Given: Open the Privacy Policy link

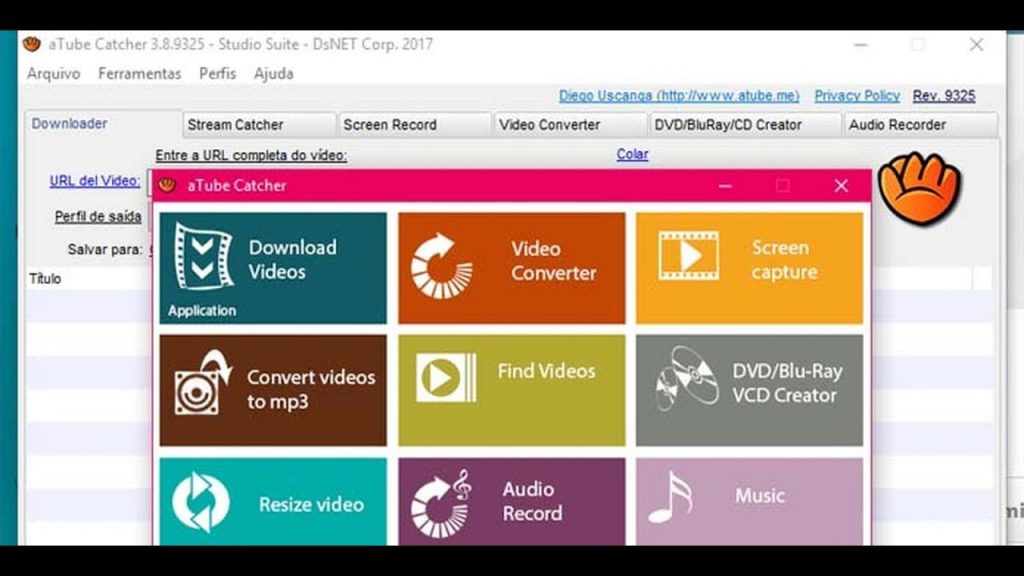Looking at the screenshot, I should pyautogui.click(x=857, y=95).
